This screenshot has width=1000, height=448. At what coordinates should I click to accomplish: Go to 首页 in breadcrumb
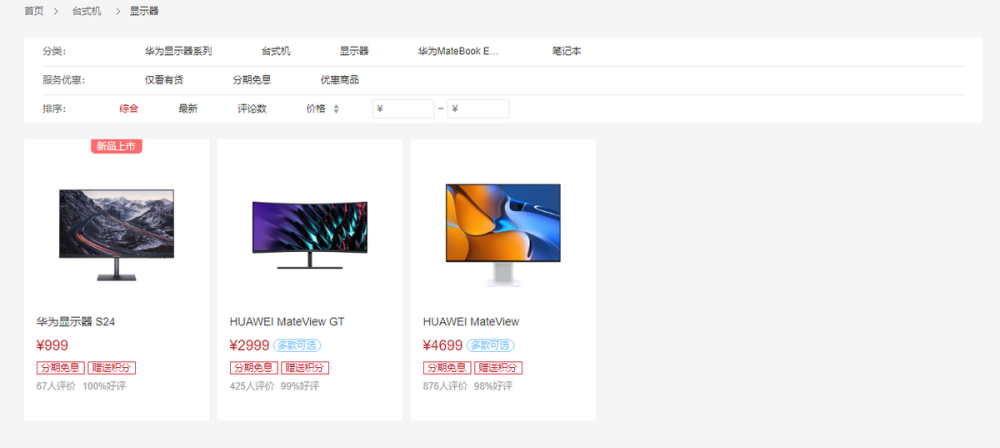tap(34, 11)
